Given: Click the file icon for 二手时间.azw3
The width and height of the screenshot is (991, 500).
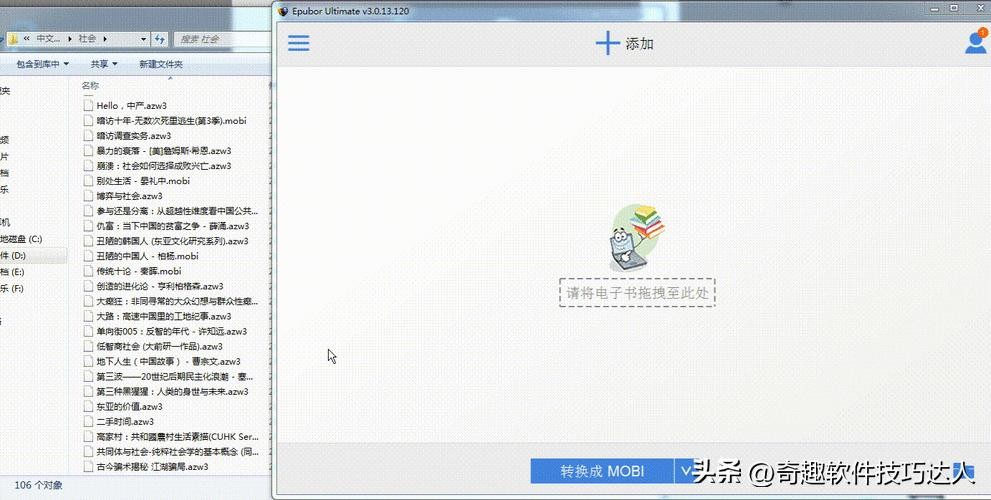Looking at the screenshot, I should pos(88,421).
